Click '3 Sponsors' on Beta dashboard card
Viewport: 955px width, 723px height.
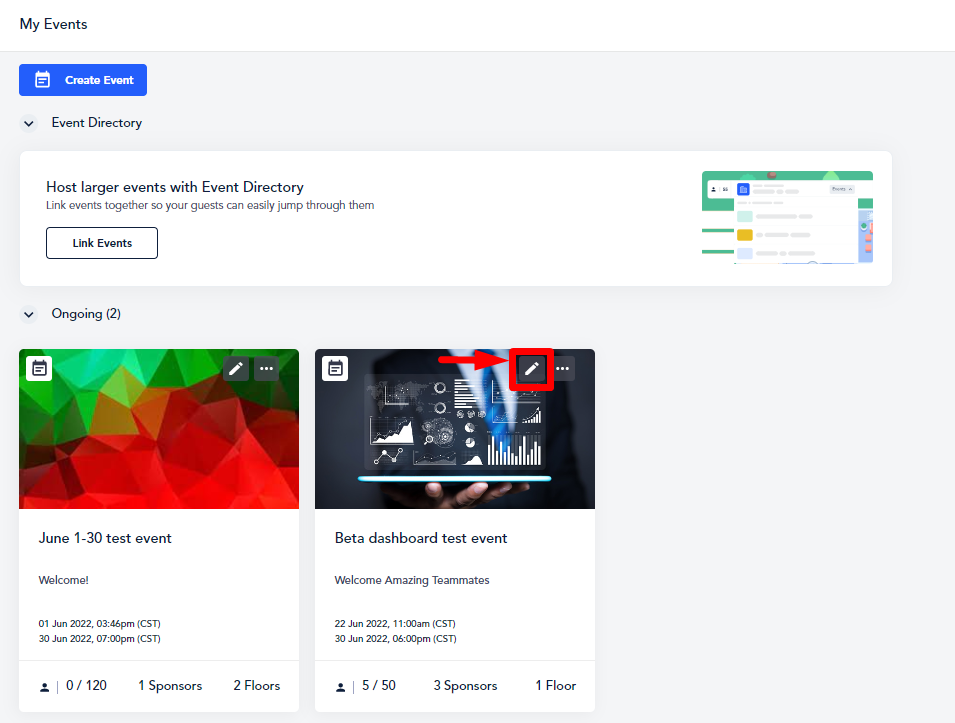click(465, 686)
